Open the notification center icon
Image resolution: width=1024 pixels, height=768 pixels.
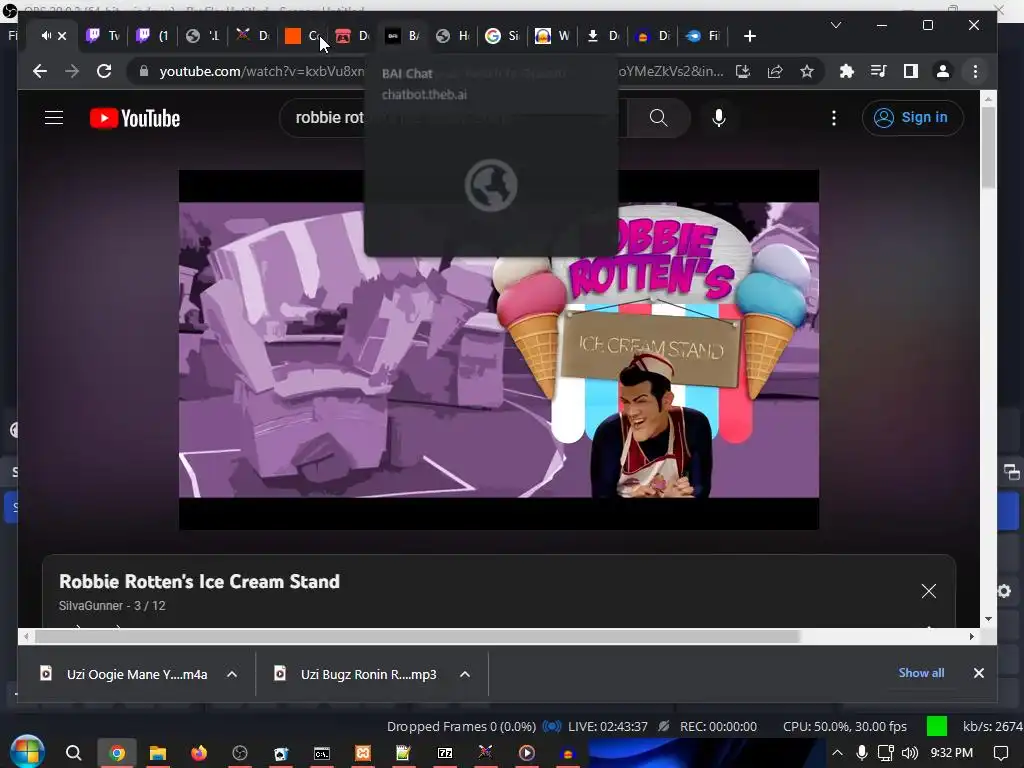tap(1000, 753)
